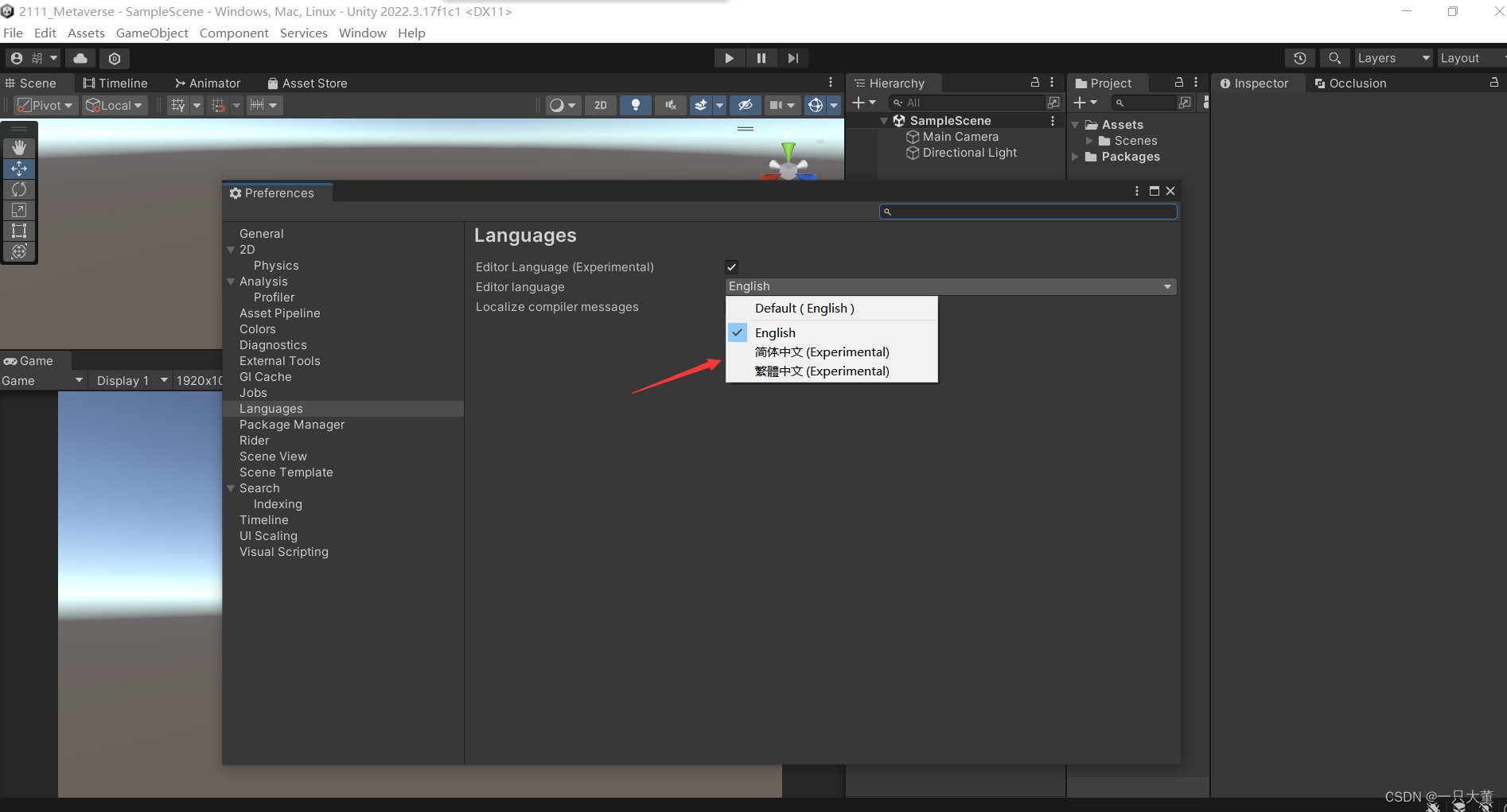Open the draw mode shading dropdown

[563, 105]
